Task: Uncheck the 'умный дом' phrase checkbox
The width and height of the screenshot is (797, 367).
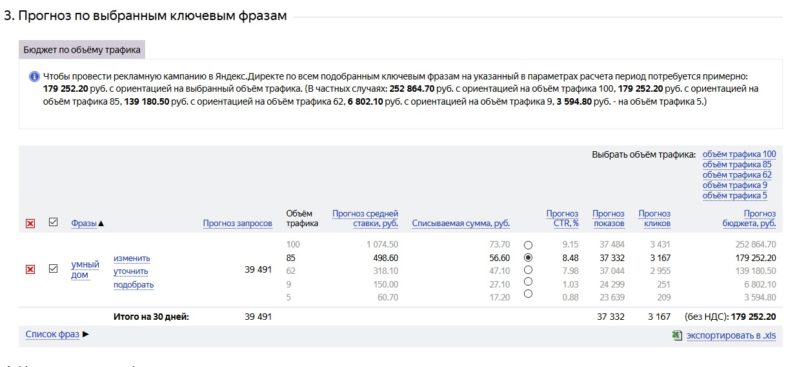Action: pos(53,268)
